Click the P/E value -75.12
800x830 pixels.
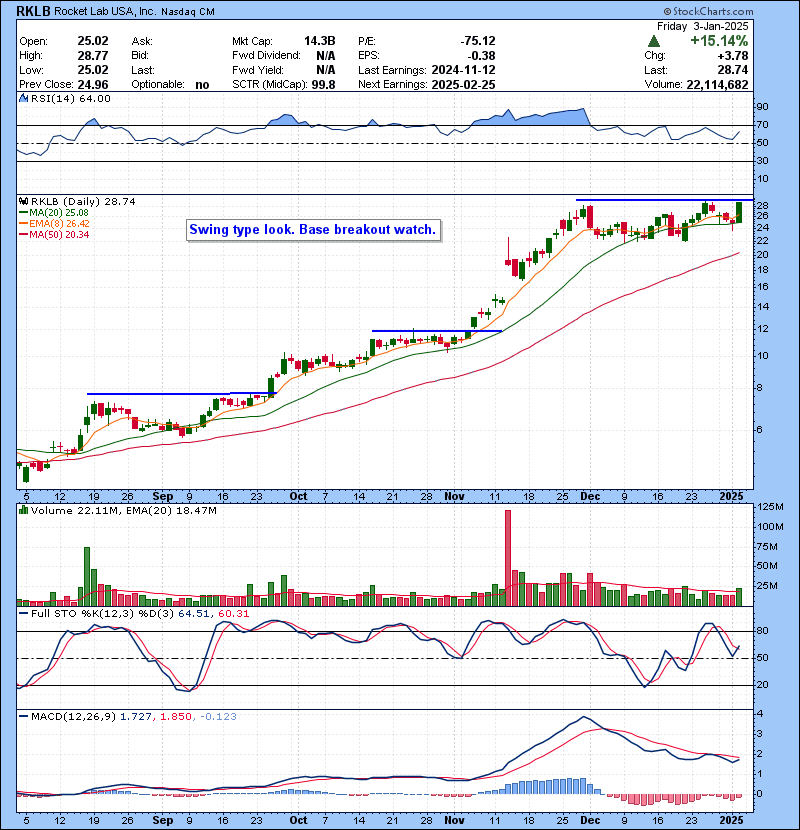click(478, 41)
